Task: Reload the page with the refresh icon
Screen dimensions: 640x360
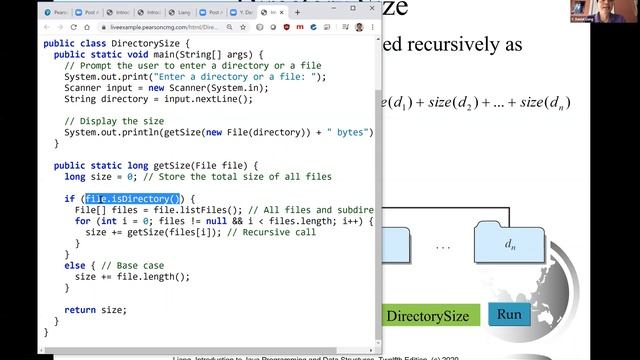Action: pos(73,27)
